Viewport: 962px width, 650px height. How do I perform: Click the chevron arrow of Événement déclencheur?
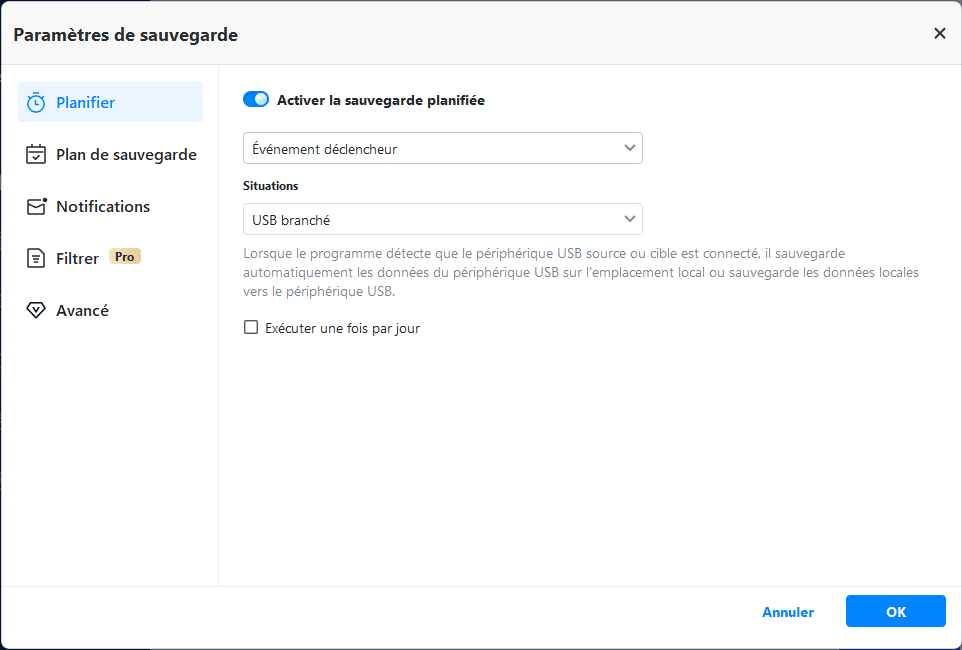(x=630, y=149)
